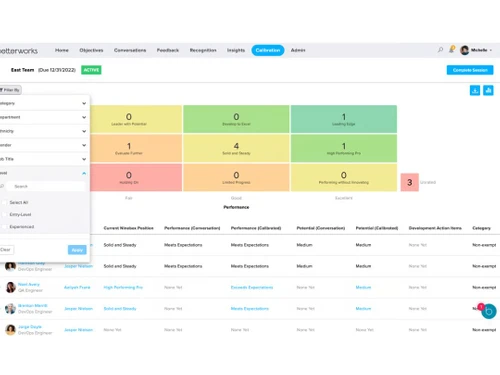500x375 pixels.
Task: Select the Evaluate Further box
Action: [x=136, y=148]
